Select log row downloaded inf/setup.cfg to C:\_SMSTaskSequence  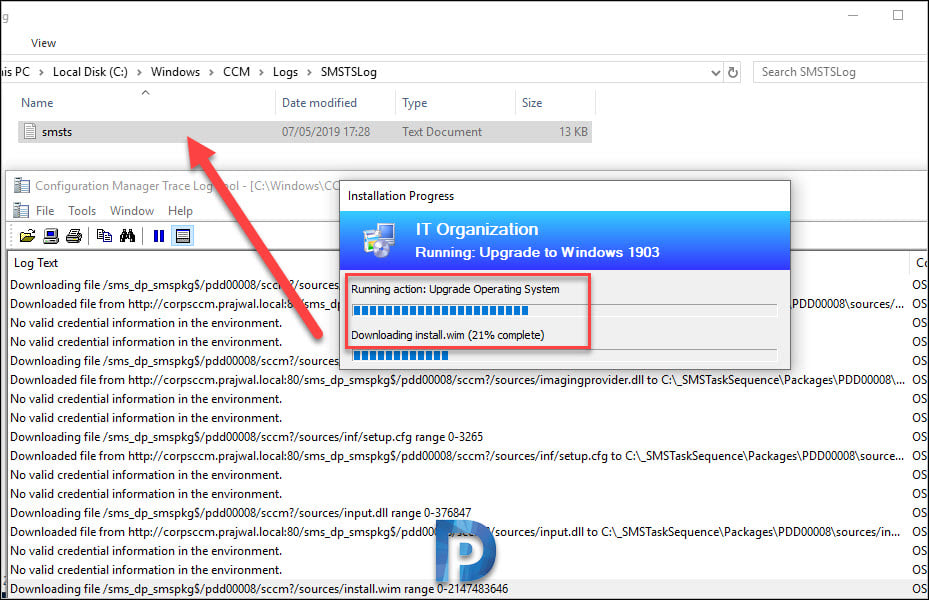457,456
